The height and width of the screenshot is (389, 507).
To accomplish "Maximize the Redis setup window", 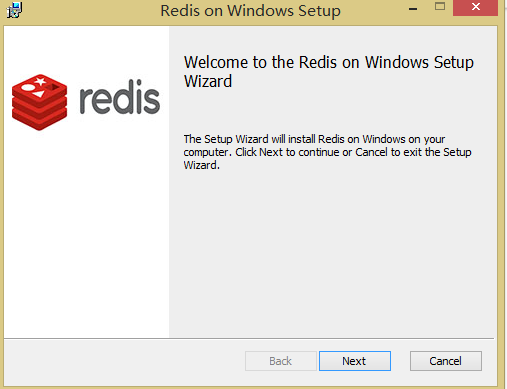I will tap(440, 7).
